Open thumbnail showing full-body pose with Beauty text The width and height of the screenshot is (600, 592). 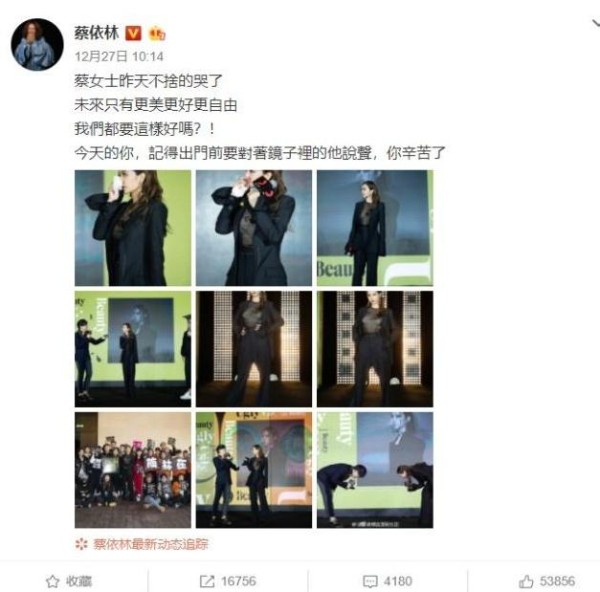(x=375, y=228)
